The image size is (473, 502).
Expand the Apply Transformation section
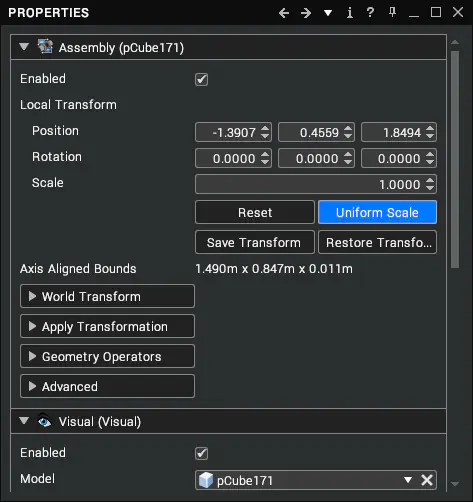point(107,326)
